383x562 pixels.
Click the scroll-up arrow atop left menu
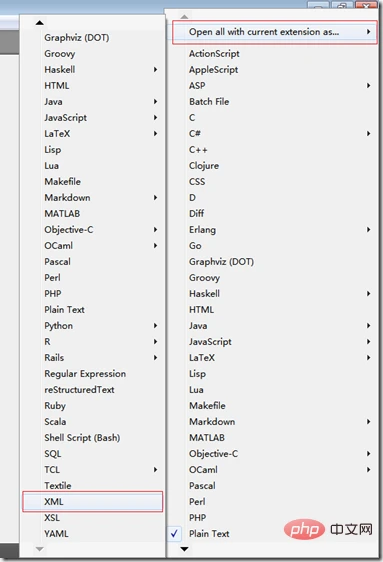coord(40,23)
